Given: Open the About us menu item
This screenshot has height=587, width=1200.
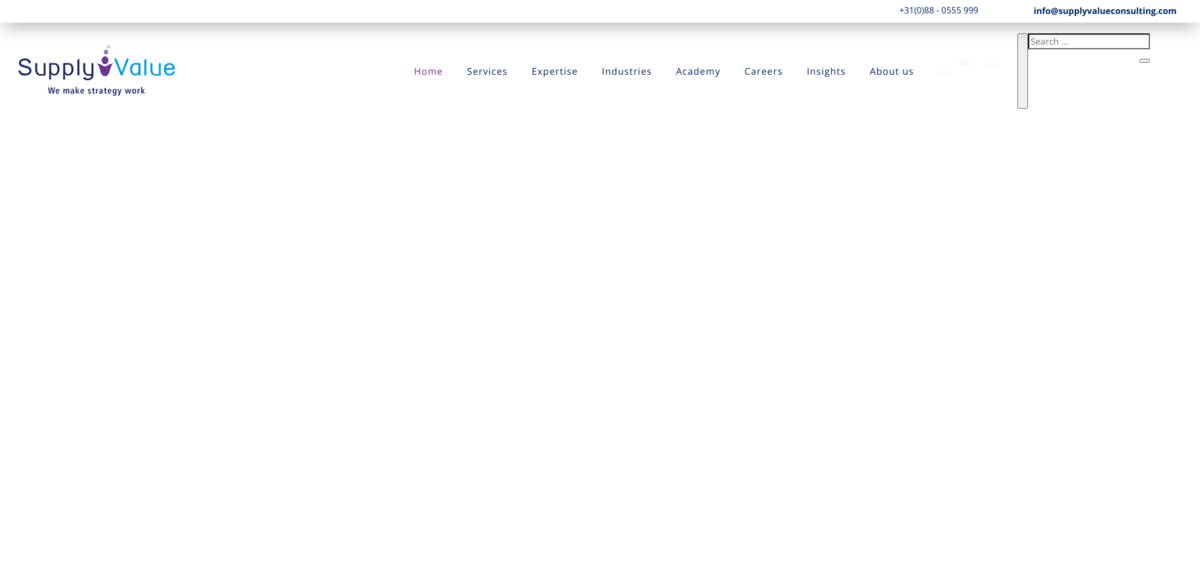Looking at the screenshot, I should [x=891, y=71].
